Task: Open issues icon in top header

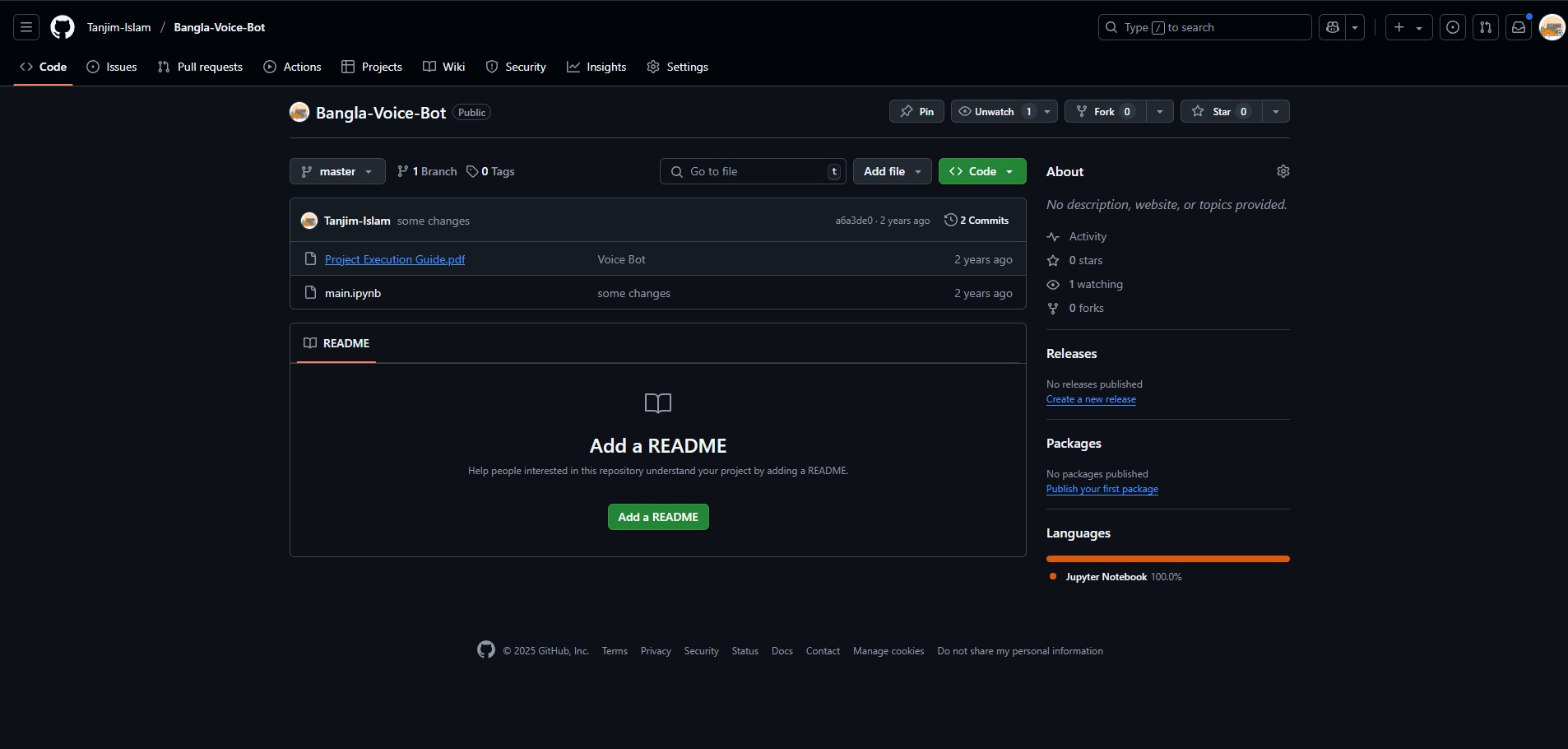Action: click(x=1453, y=27)
